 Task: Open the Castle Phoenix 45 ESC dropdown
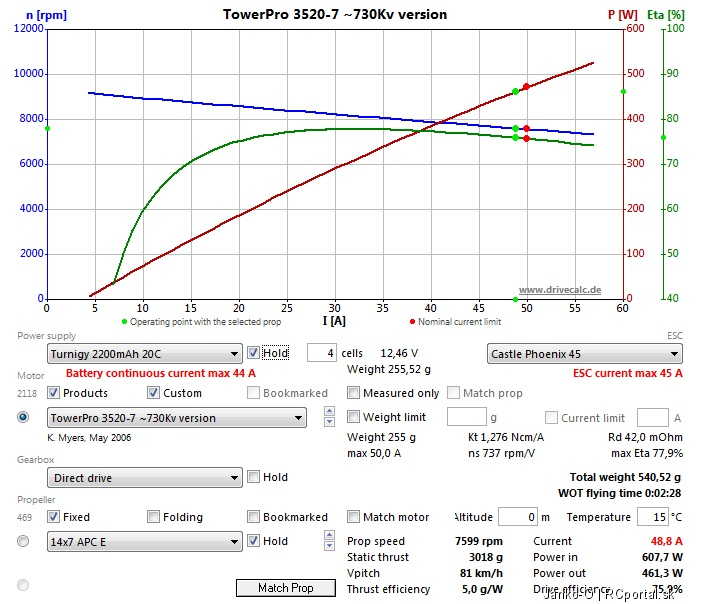tap(584, 354)
